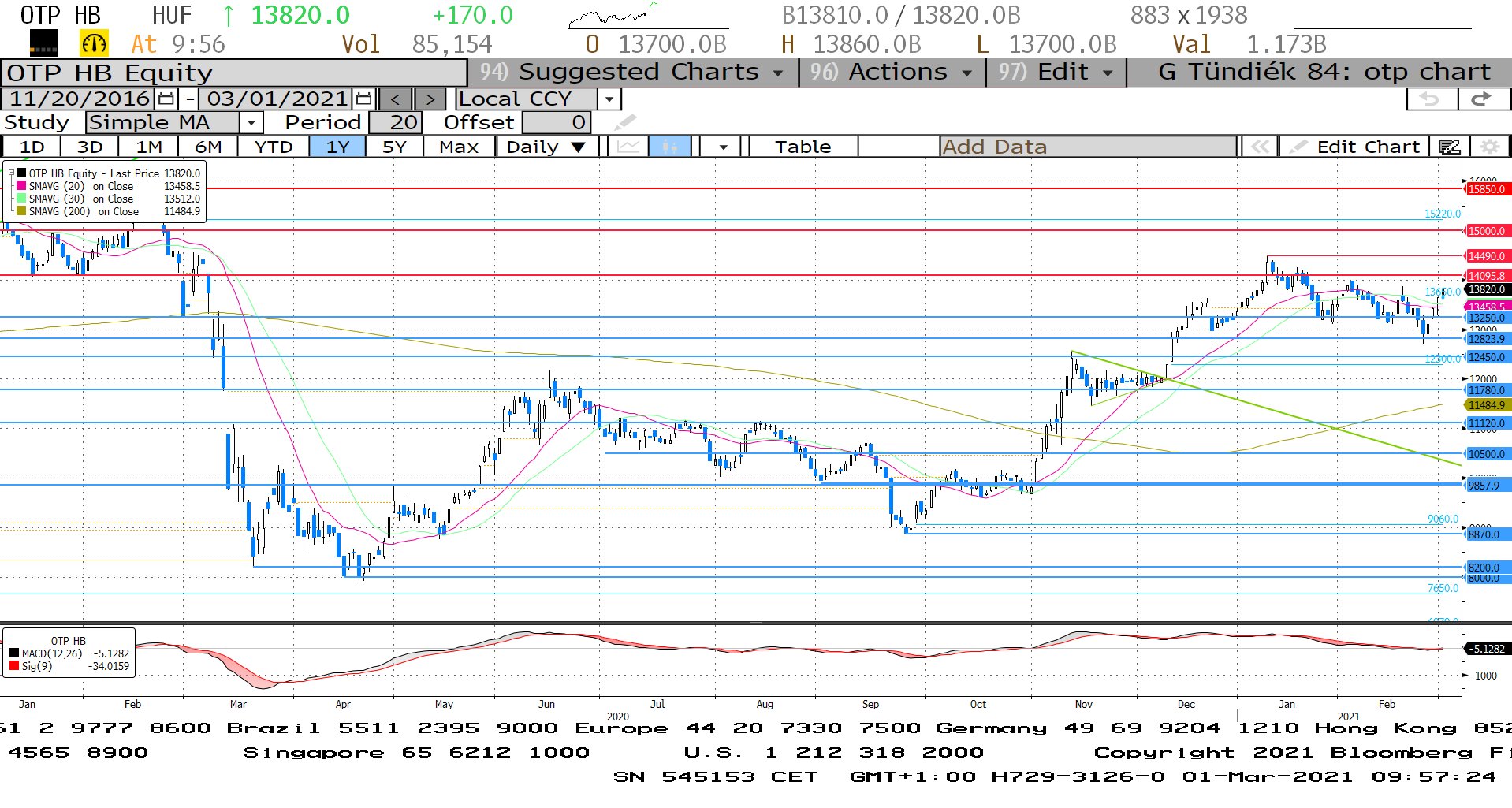Select the 6M range tab
1512x808 pixels.
click(208, 147)
